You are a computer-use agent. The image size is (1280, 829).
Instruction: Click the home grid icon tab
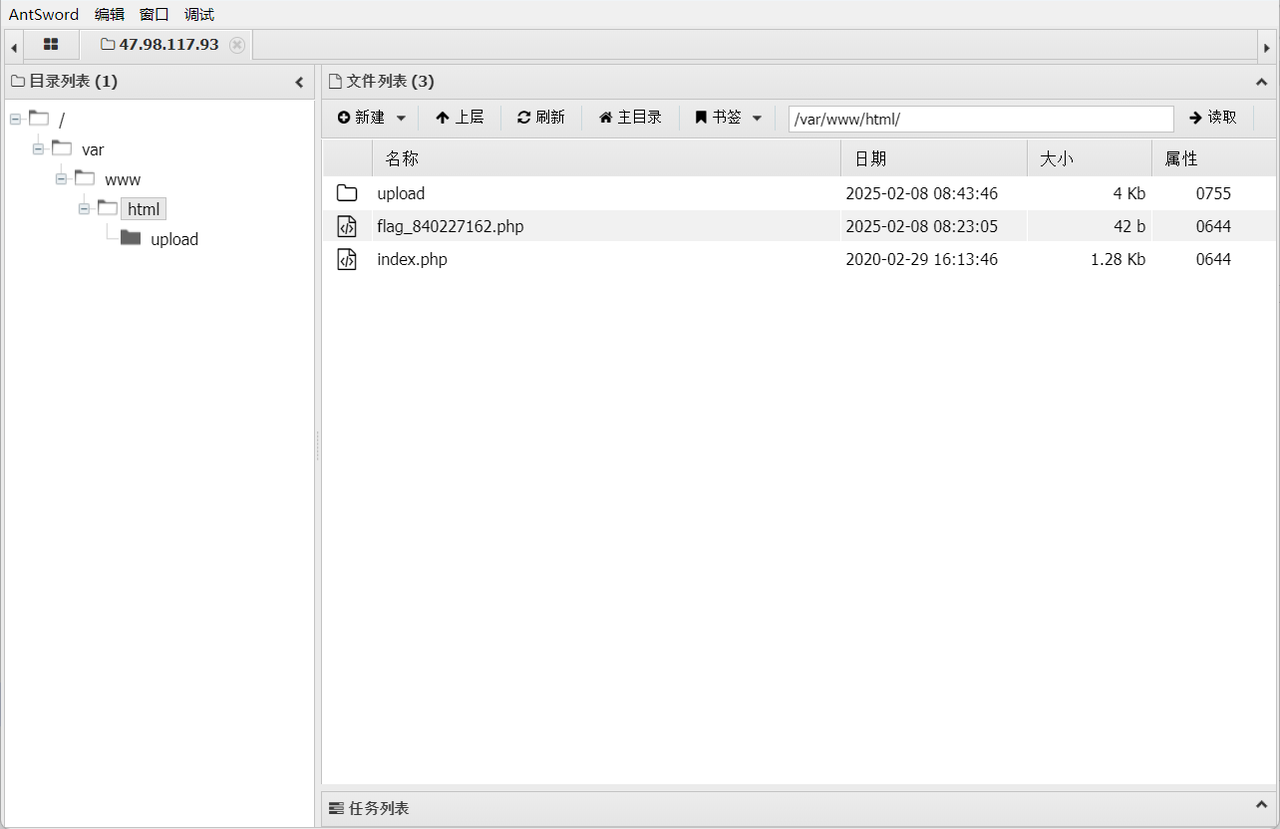coord(51,45)
